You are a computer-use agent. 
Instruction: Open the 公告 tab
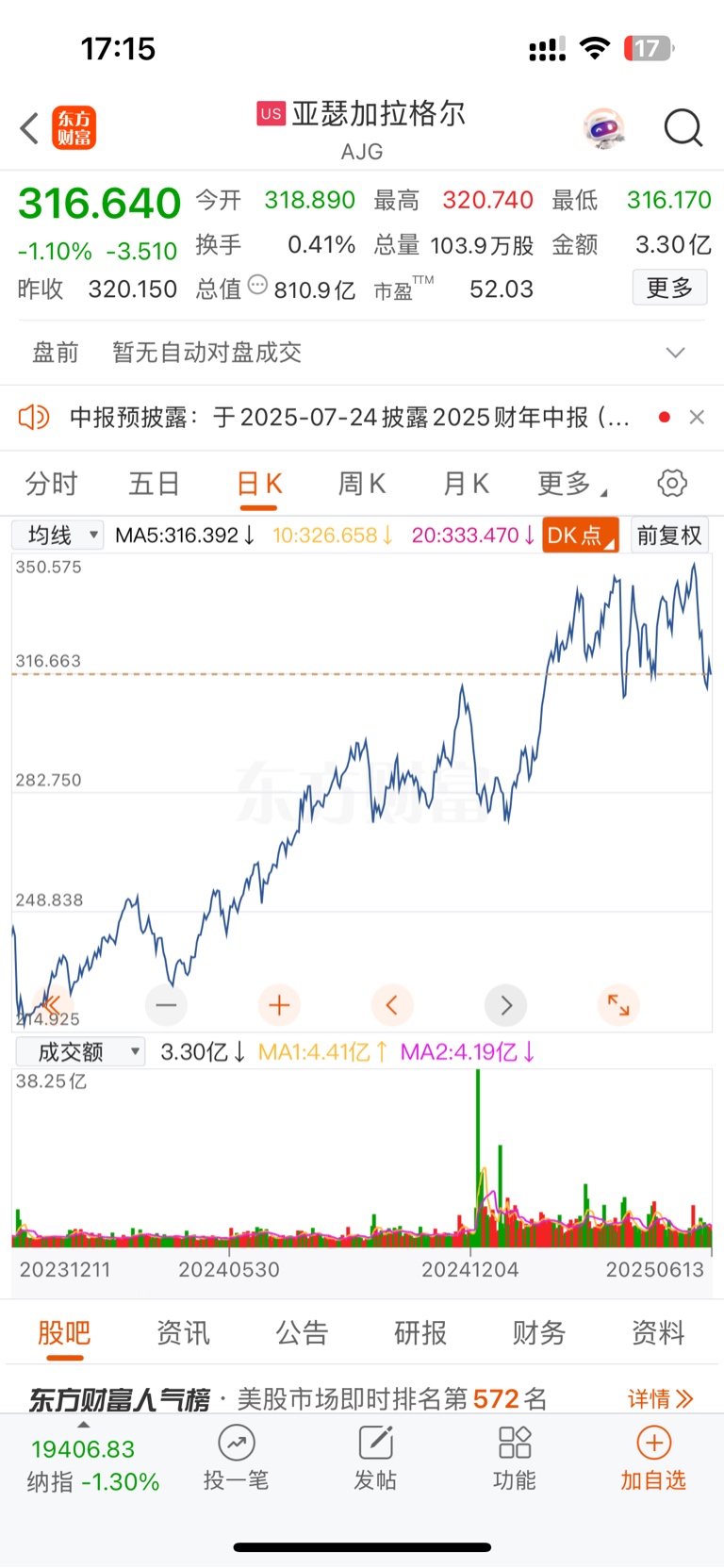[x=302, y=1332]
